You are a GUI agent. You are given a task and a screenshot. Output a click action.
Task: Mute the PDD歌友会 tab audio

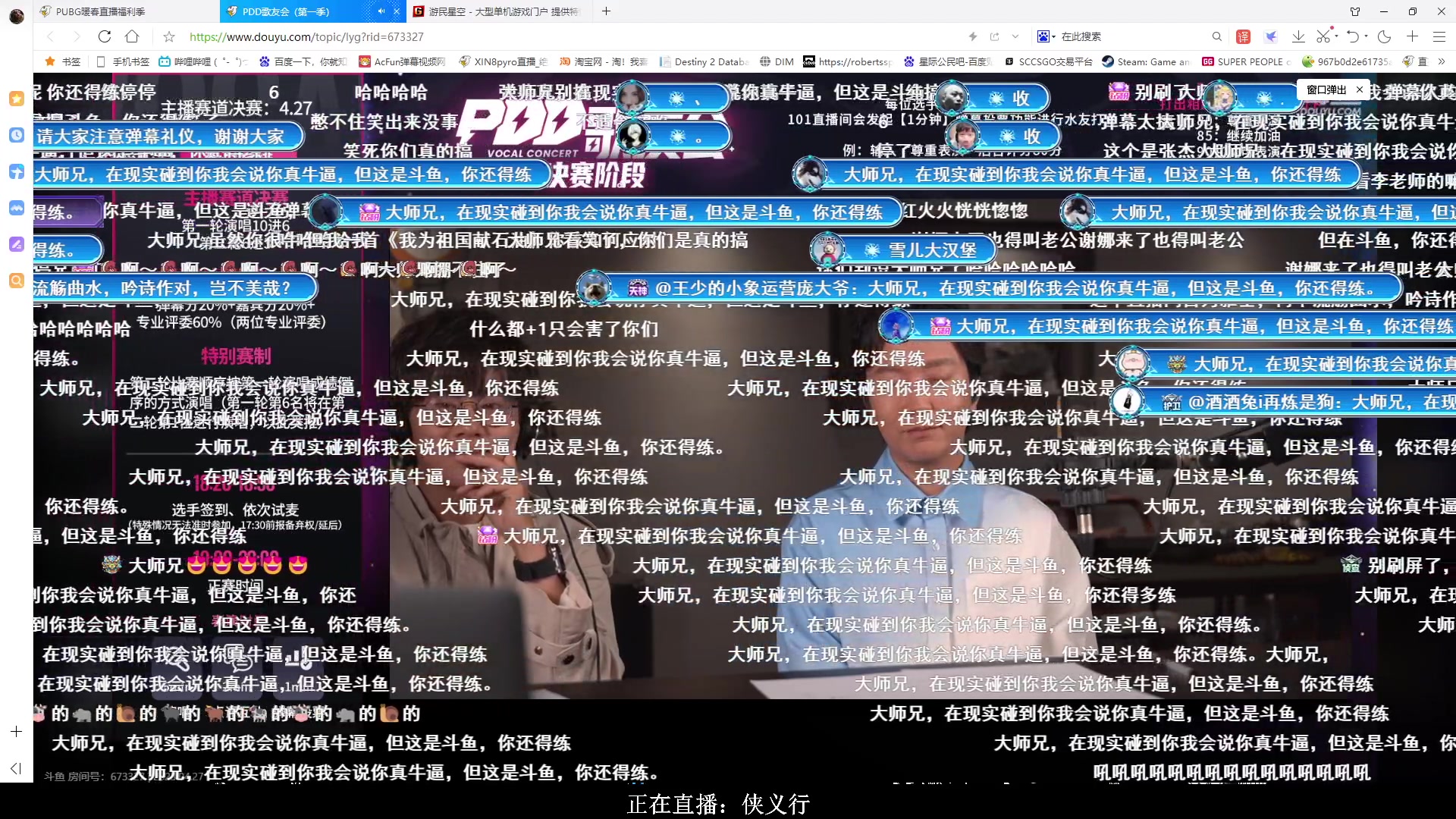pos(381,11)
